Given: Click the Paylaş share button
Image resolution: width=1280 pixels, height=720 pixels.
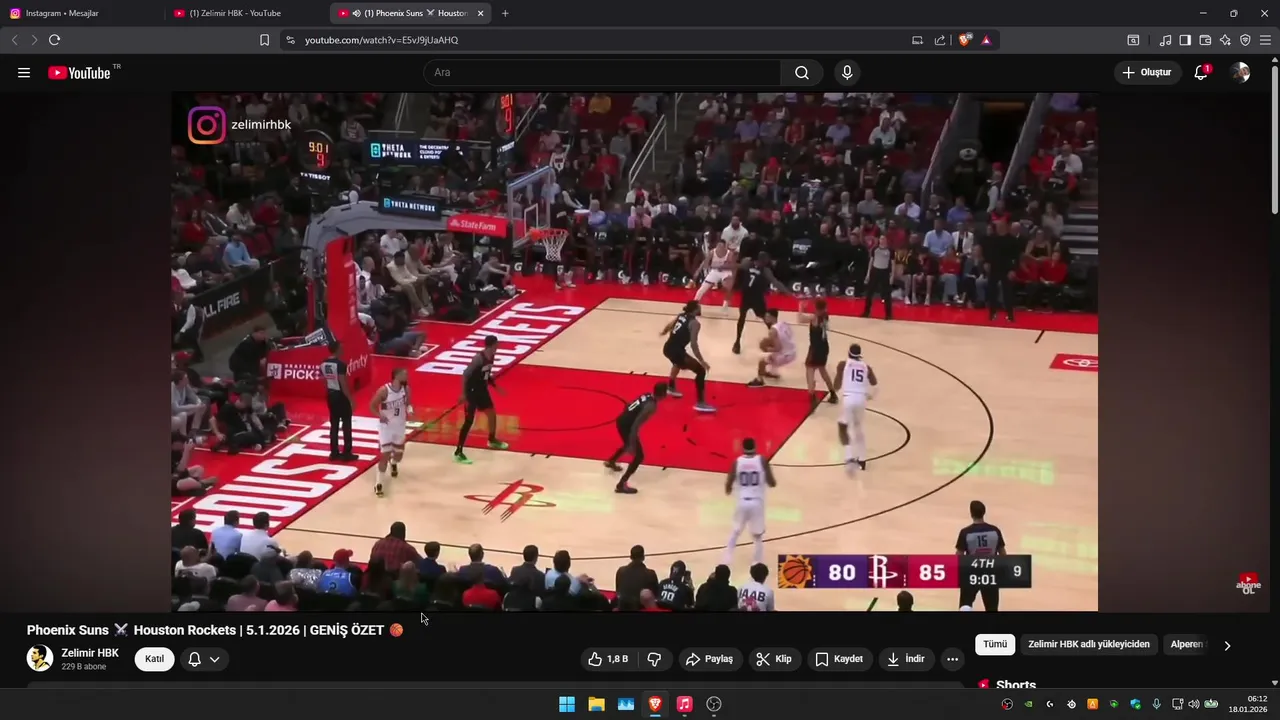Looking at the screenshot, I should point(709,659).
